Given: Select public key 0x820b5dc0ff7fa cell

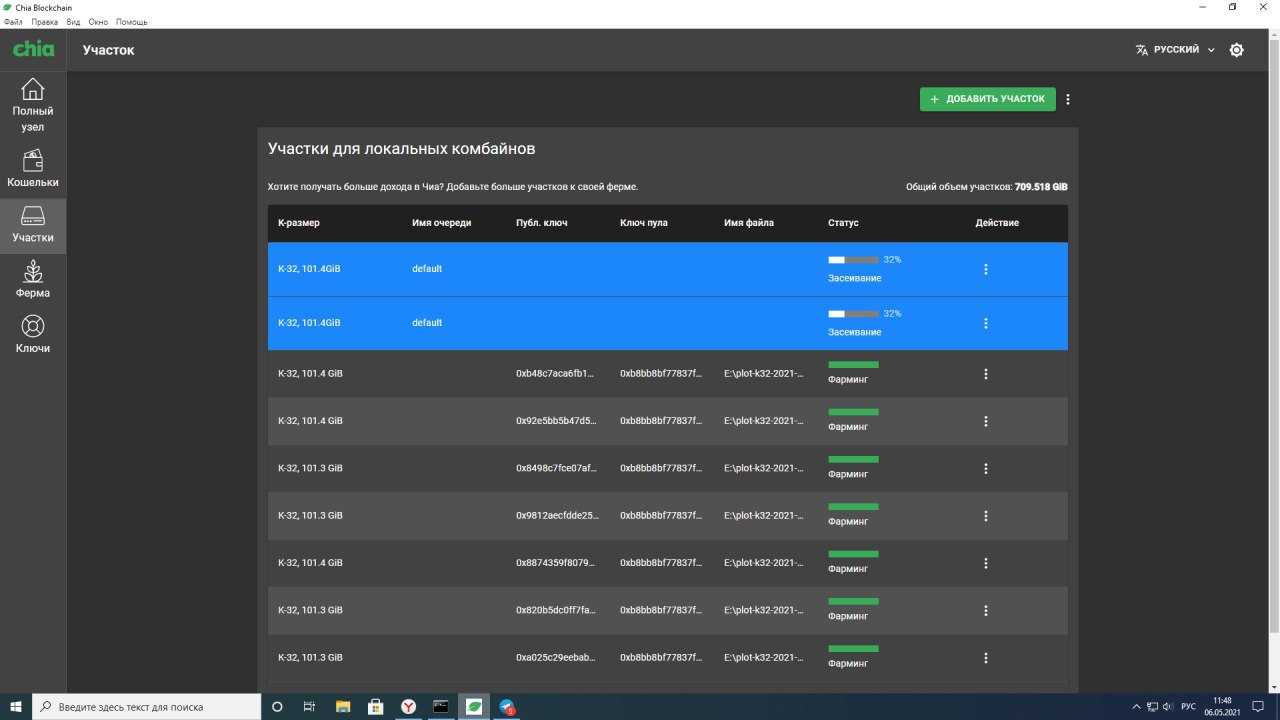Looking at the screenshot, I should pyautogui.click(x=557, y=610).
